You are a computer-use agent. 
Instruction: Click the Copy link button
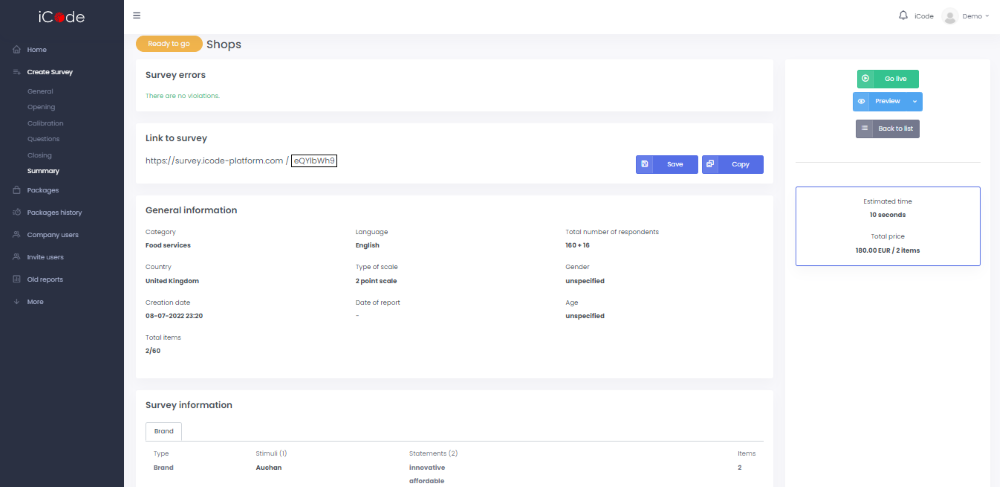tap(732, 164)
